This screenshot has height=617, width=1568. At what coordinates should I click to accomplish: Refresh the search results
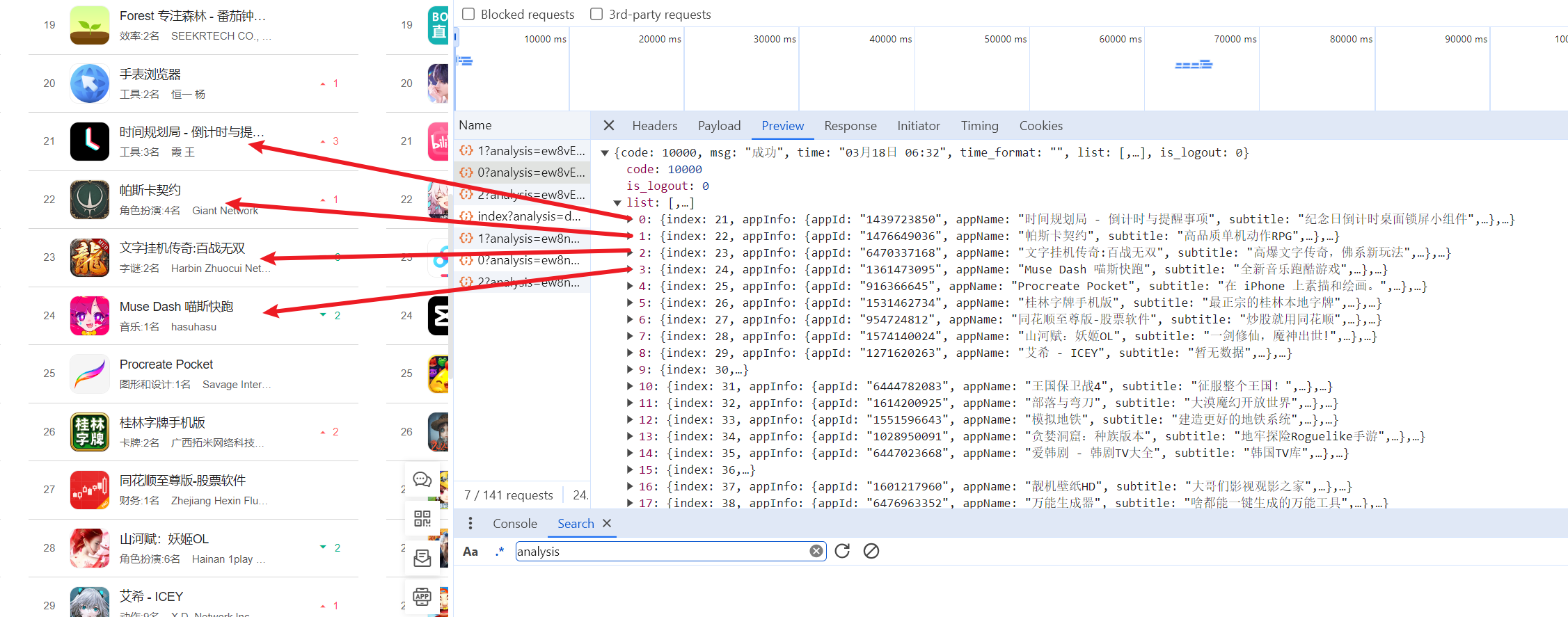click(x=842, y=551)
